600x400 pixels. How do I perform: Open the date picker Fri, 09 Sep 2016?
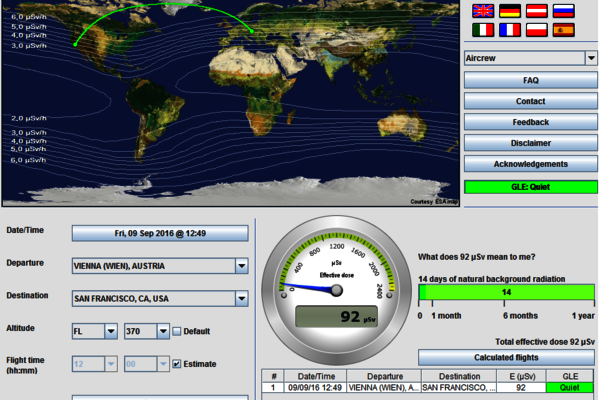[160, 233]
